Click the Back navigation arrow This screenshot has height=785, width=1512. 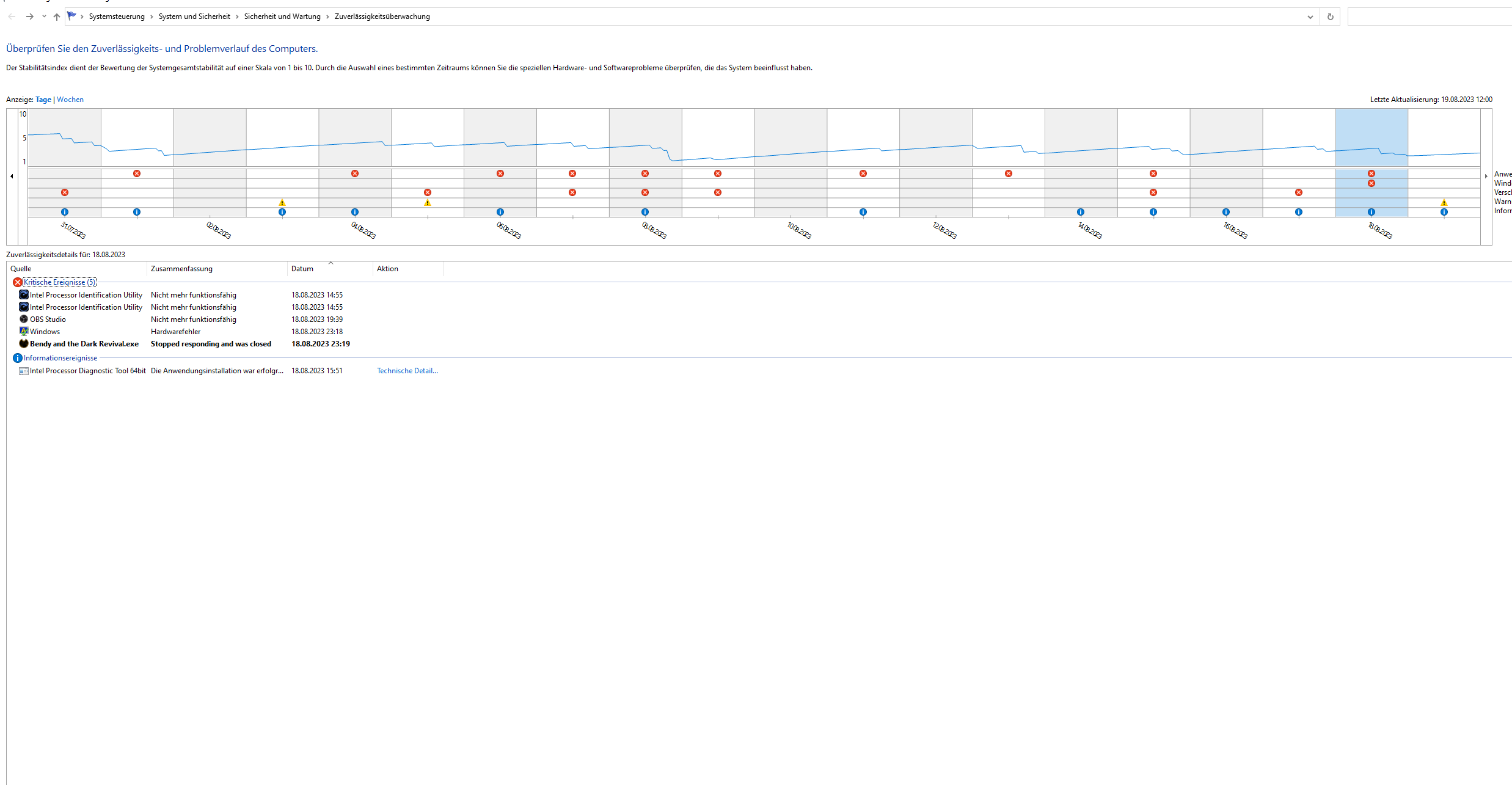[x=12, y=16]
